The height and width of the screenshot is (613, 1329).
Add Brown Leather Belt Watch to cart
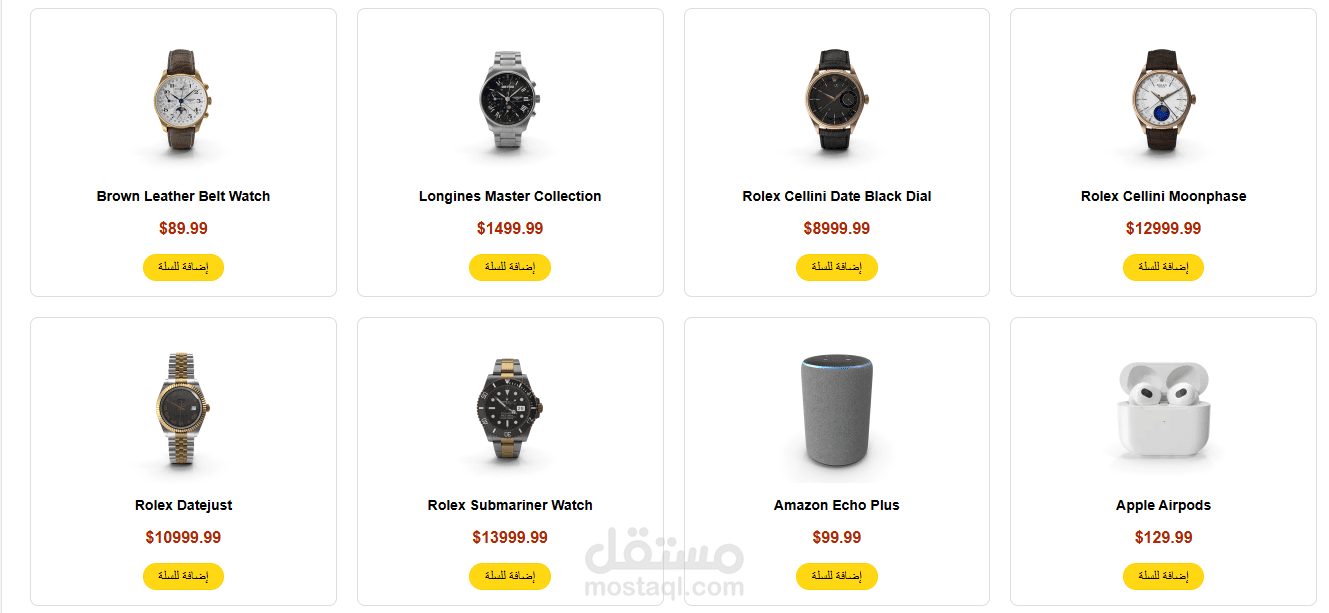click(183, 267)
